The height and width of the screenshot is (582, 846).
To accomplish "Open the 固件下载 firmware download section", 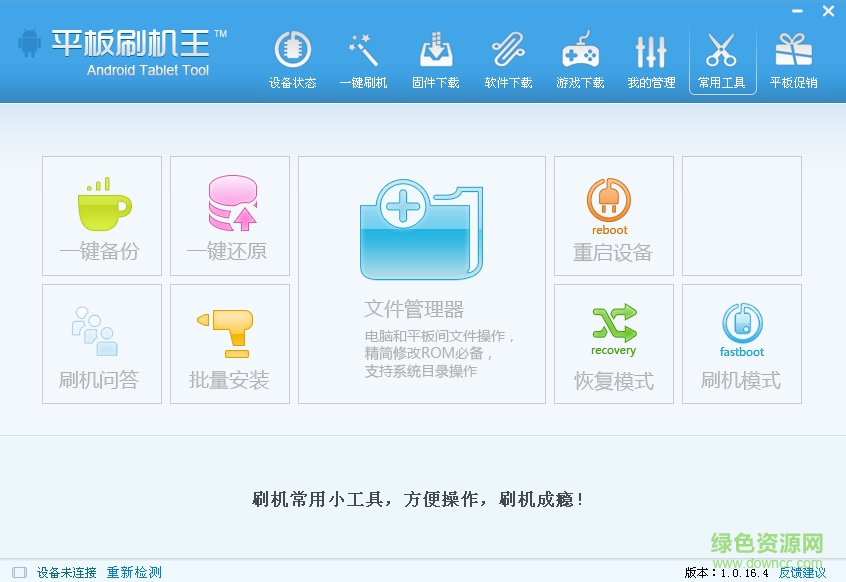I will (435, 57).
